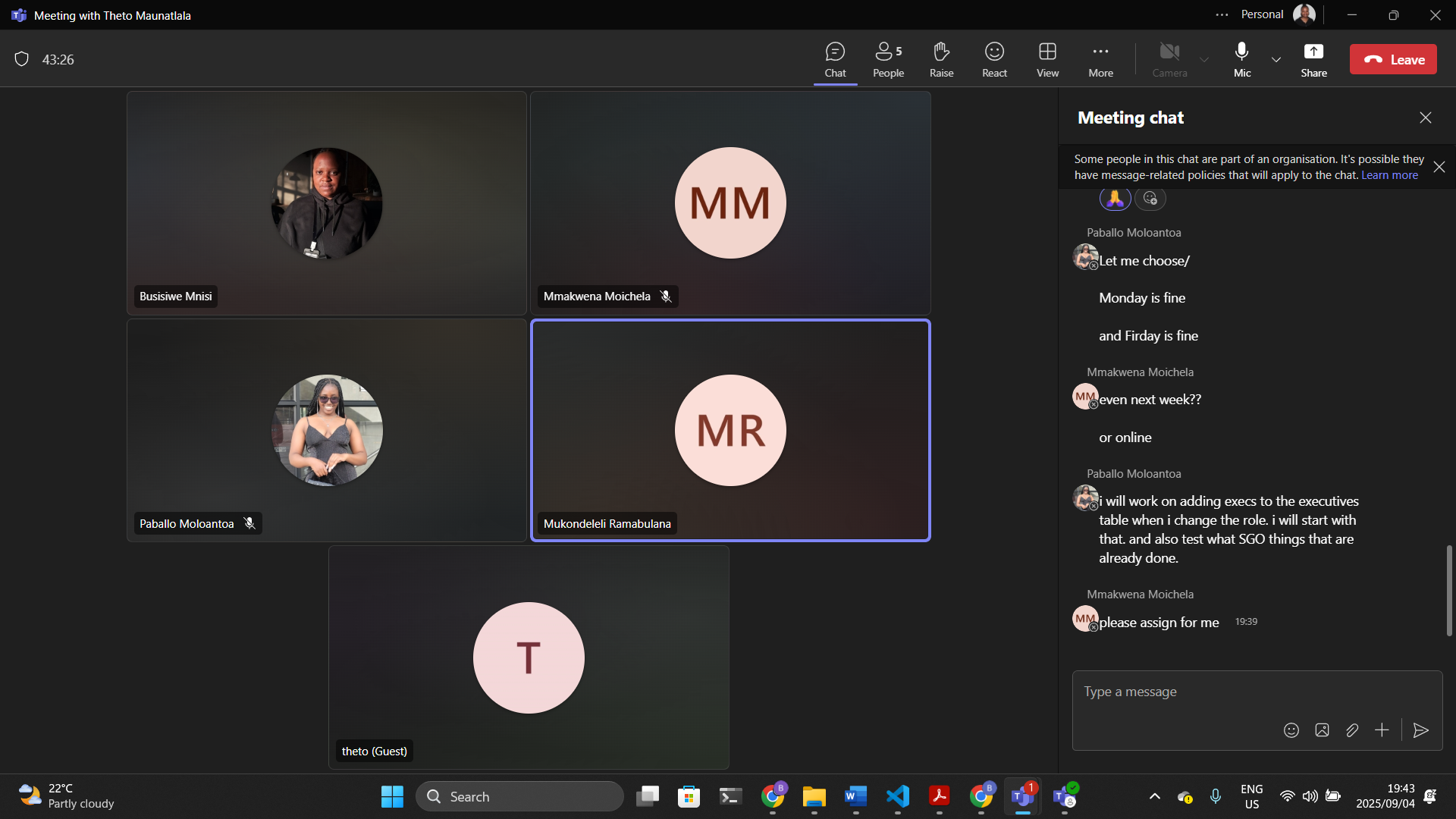Open Adobe Acrobat from taskbar
This screenshot has height=819, width=1456.
940,797
